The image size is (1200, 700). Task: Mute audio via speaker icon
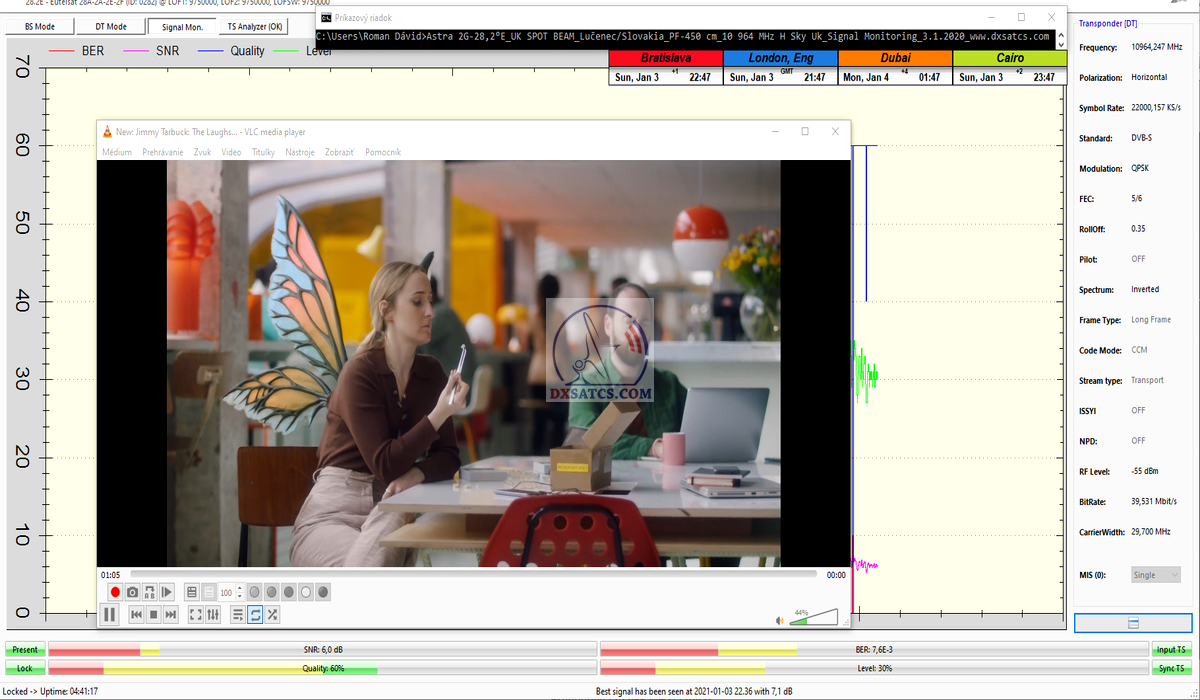(x=780, y=620)
